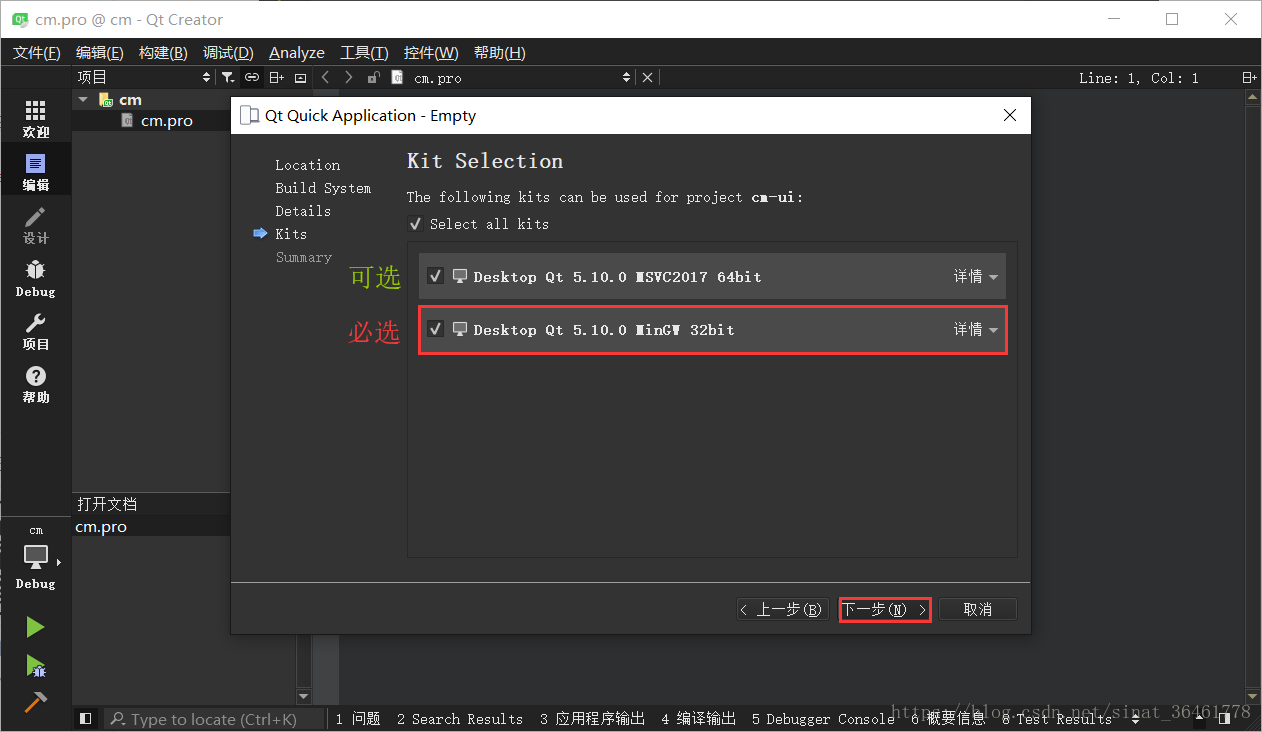This screenshot has height=732, width=1262.
Task: Expand 详情 for MinGW 32bit kit
Action: 975,329
